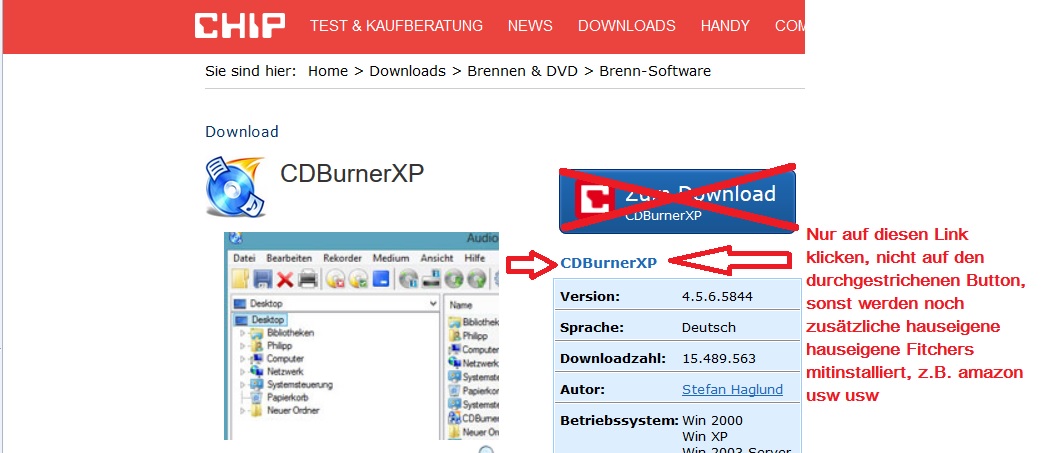Viewport: 1044px width, 453px height.
Task: Open the Datei menu in the screenshot
Action: point(244,258)
